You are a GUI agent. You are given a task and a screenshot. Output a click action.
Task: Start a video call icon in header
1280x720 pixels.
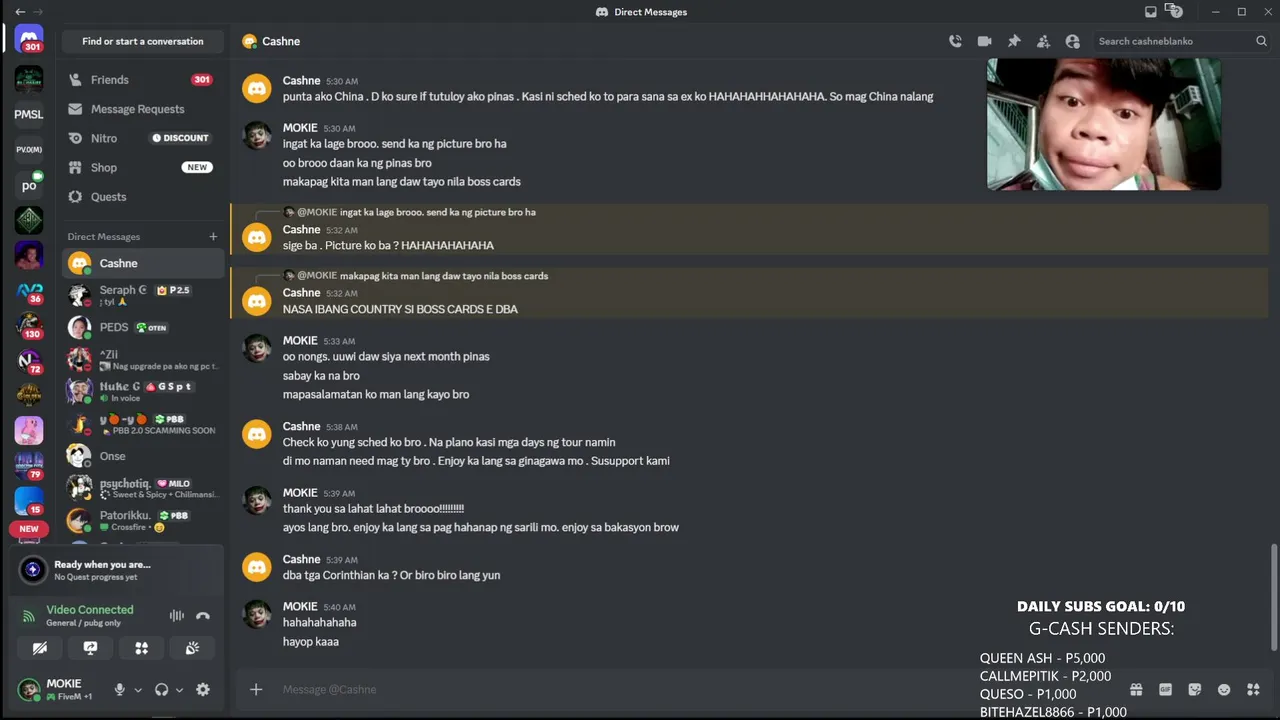(984, 41)
